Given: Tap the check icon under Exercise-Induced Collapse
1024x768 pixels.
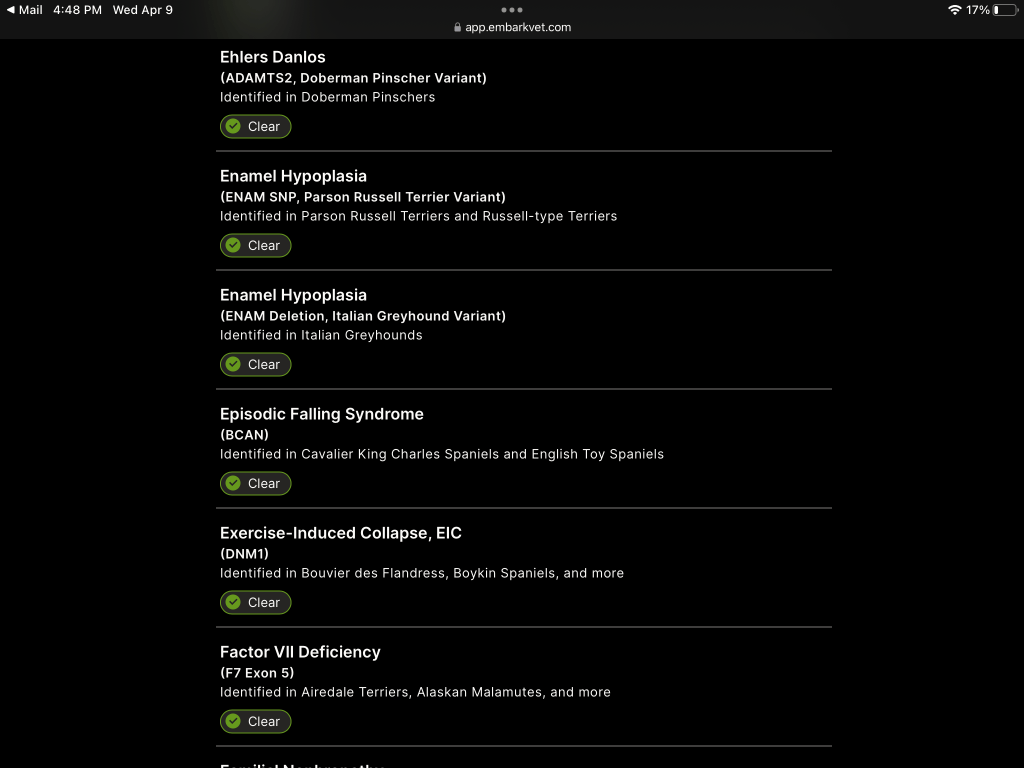Looking at the screenshot, I should pos(233,603).
